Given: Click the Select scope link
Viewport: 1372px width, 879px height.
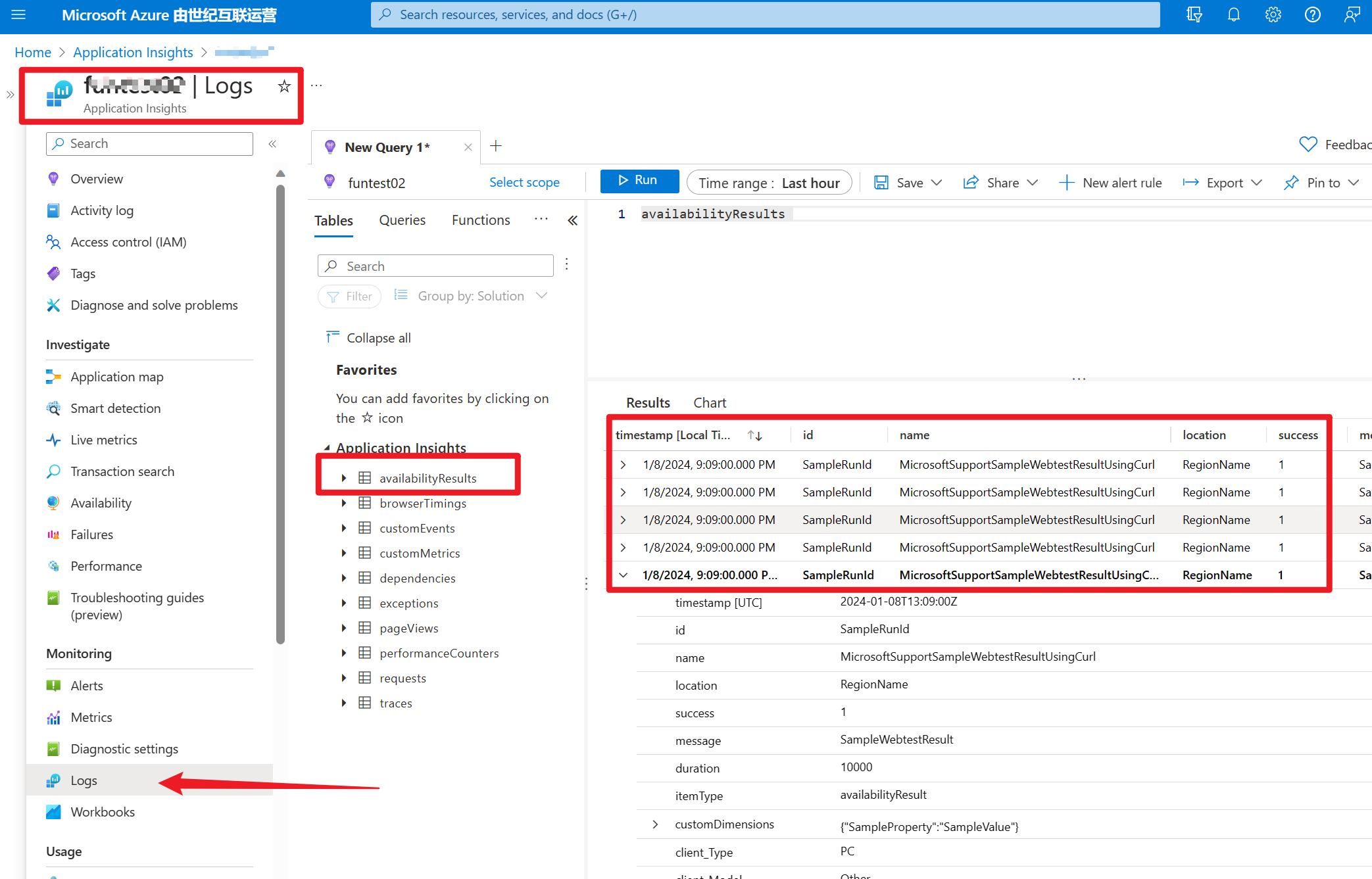Looking at the screenshot, I should click(524, 182).
